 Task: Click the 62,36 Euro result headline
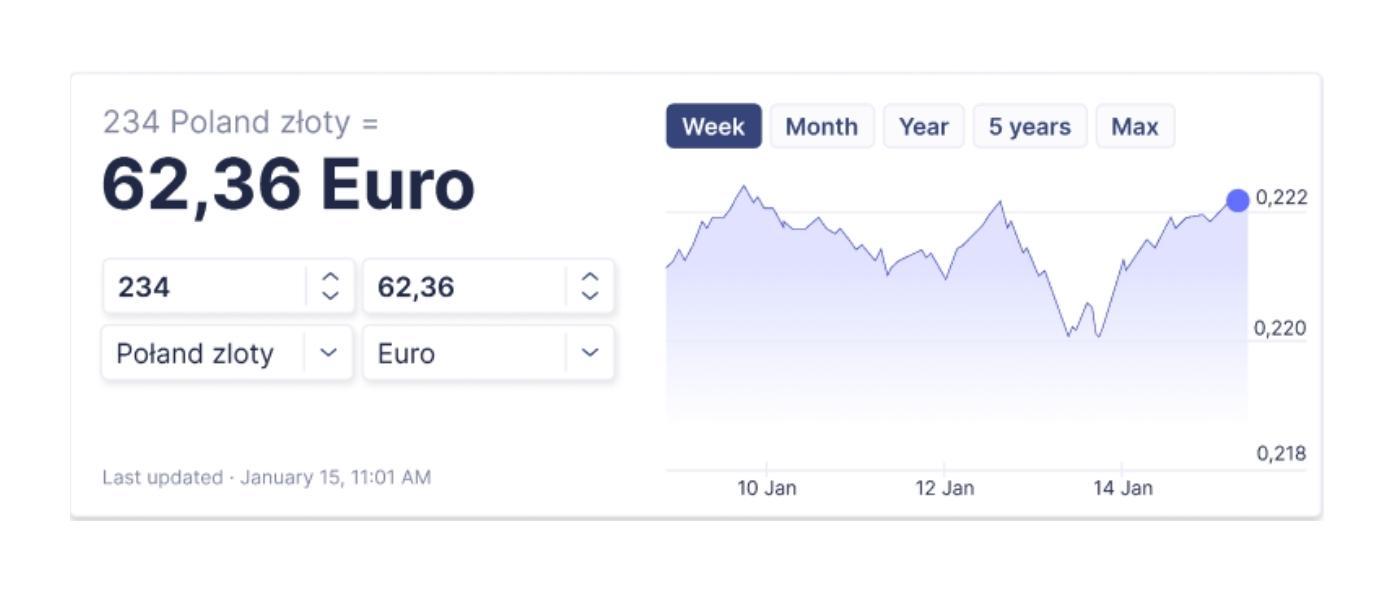click(x=288, y=186)
